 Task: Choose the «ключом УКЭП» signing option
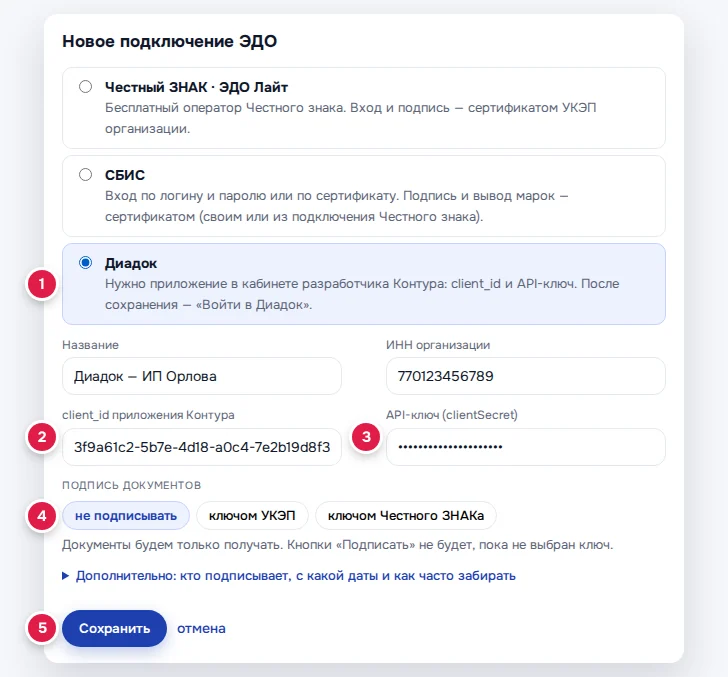[252, 515]
